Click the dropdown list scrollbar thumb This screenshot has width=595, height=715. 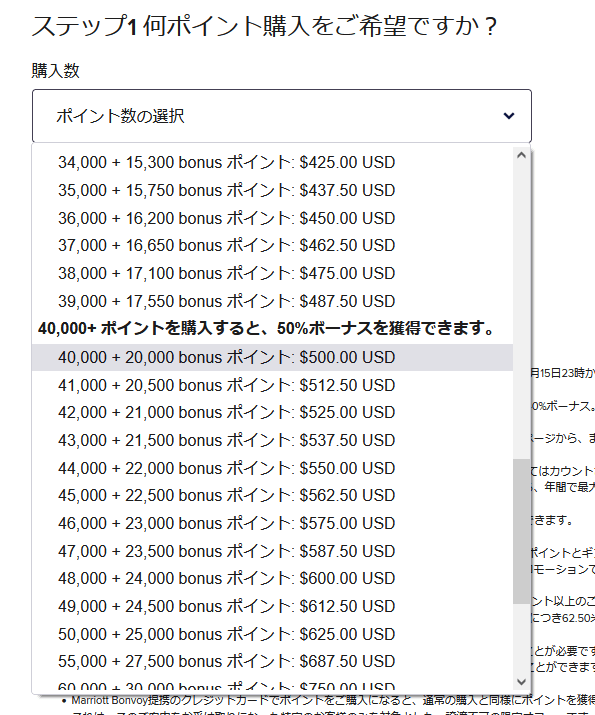pos(522,531)
